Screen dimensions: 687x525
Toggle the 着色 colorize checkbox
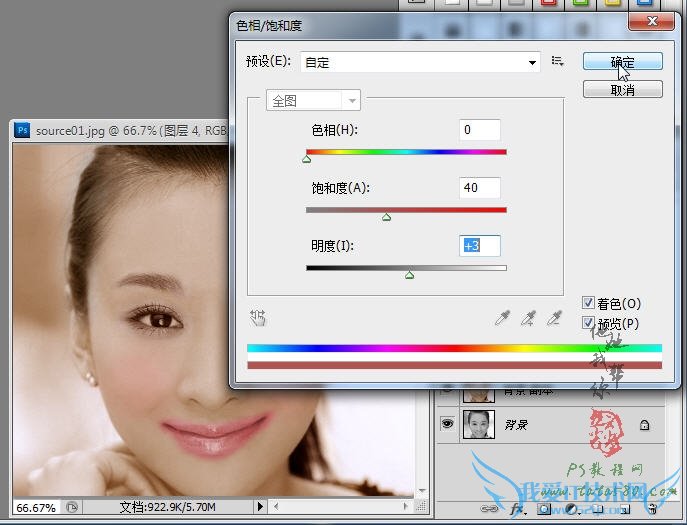pyautogui.click(x=589, y=303)
